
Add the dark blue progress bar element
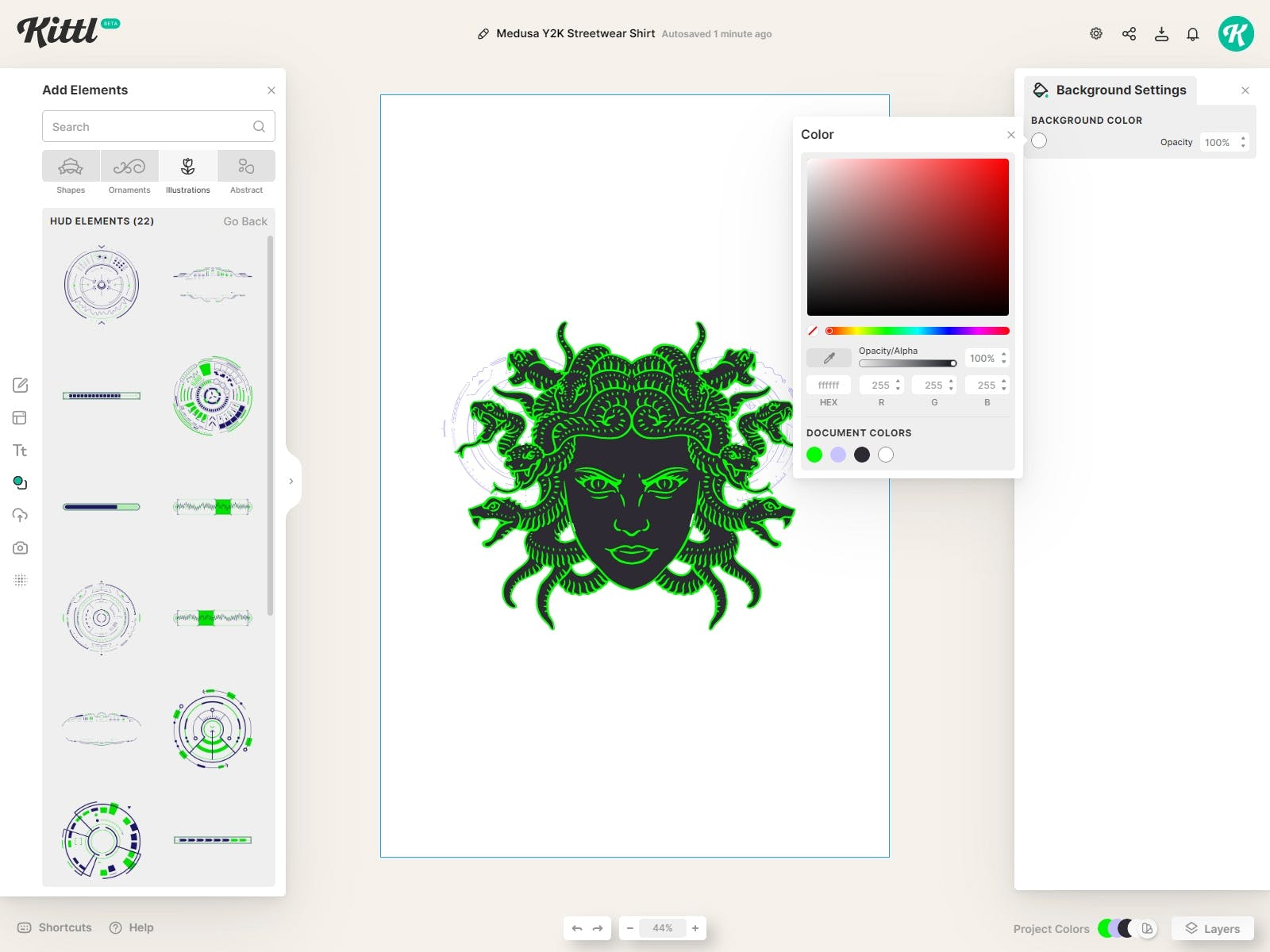[102, 506]
